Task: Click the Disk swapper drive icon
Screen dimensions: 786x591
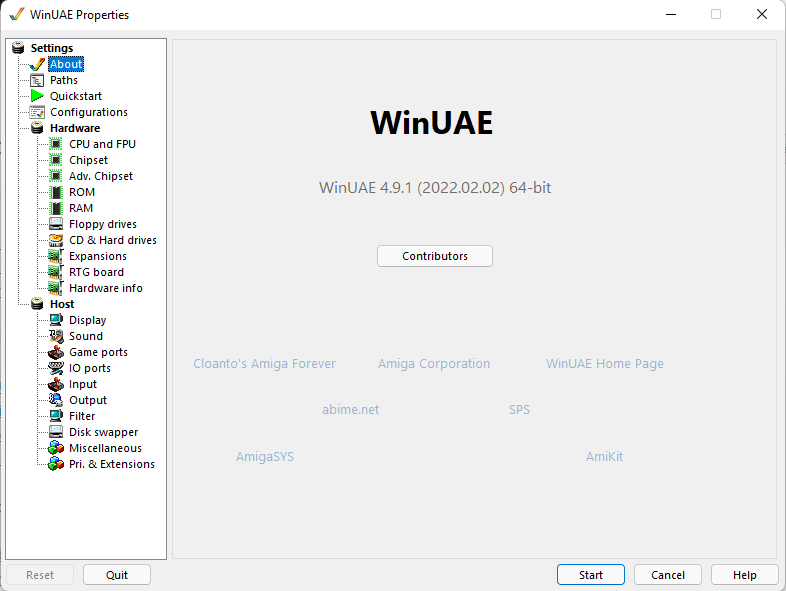Action: pos(56,432)
